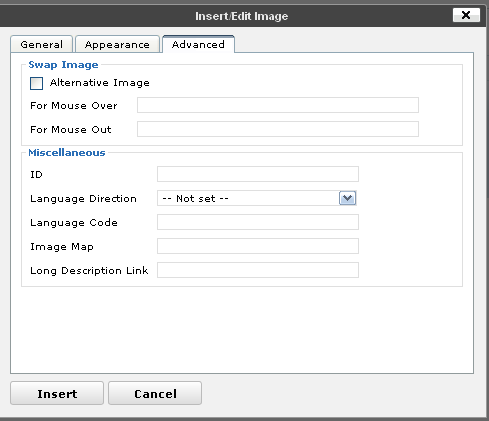Switch to the General tab

[x=42, y=44]
